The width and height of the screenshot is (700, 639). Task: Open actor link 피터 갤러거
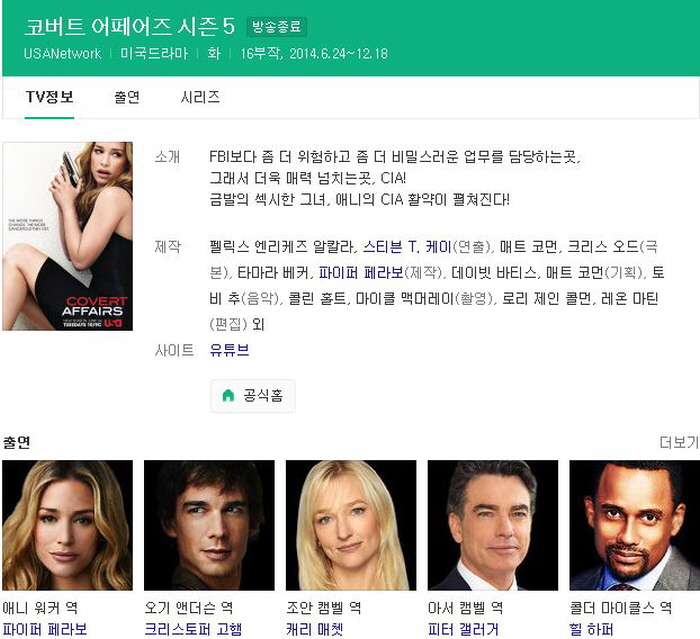(x=462, y=629)
